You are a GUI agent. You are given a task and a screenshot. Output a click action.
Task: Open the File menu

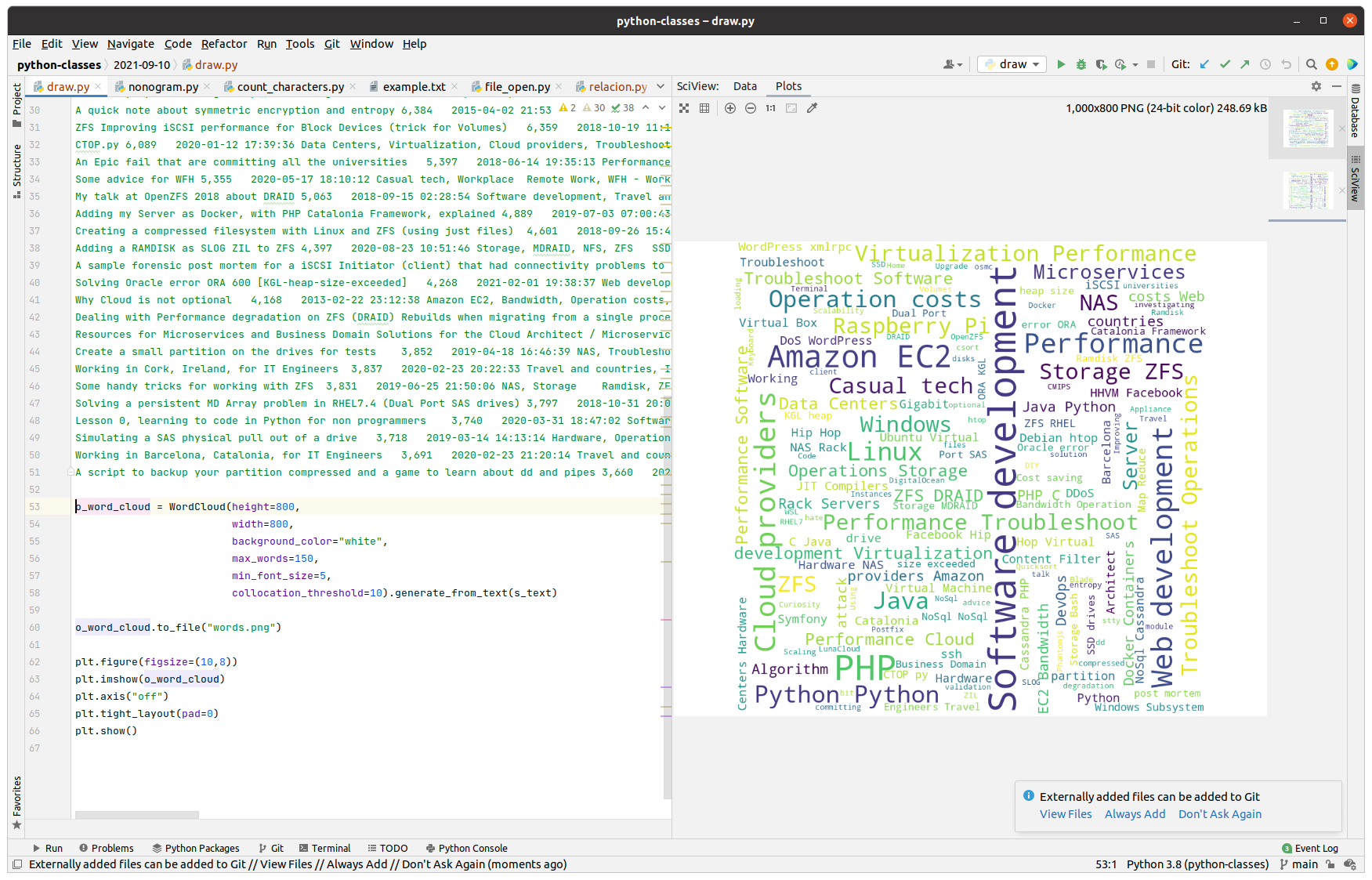point(22,44)
